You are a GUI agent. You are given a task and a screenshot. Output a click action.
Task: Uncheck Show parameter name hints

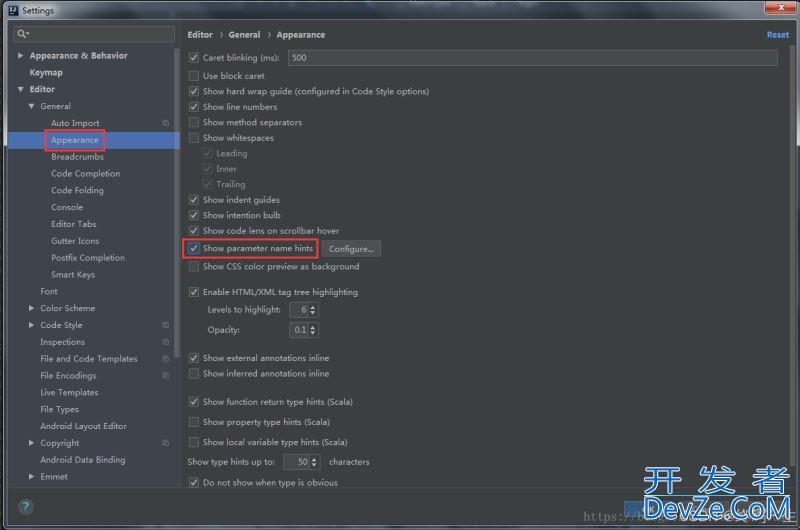(194, 248)
